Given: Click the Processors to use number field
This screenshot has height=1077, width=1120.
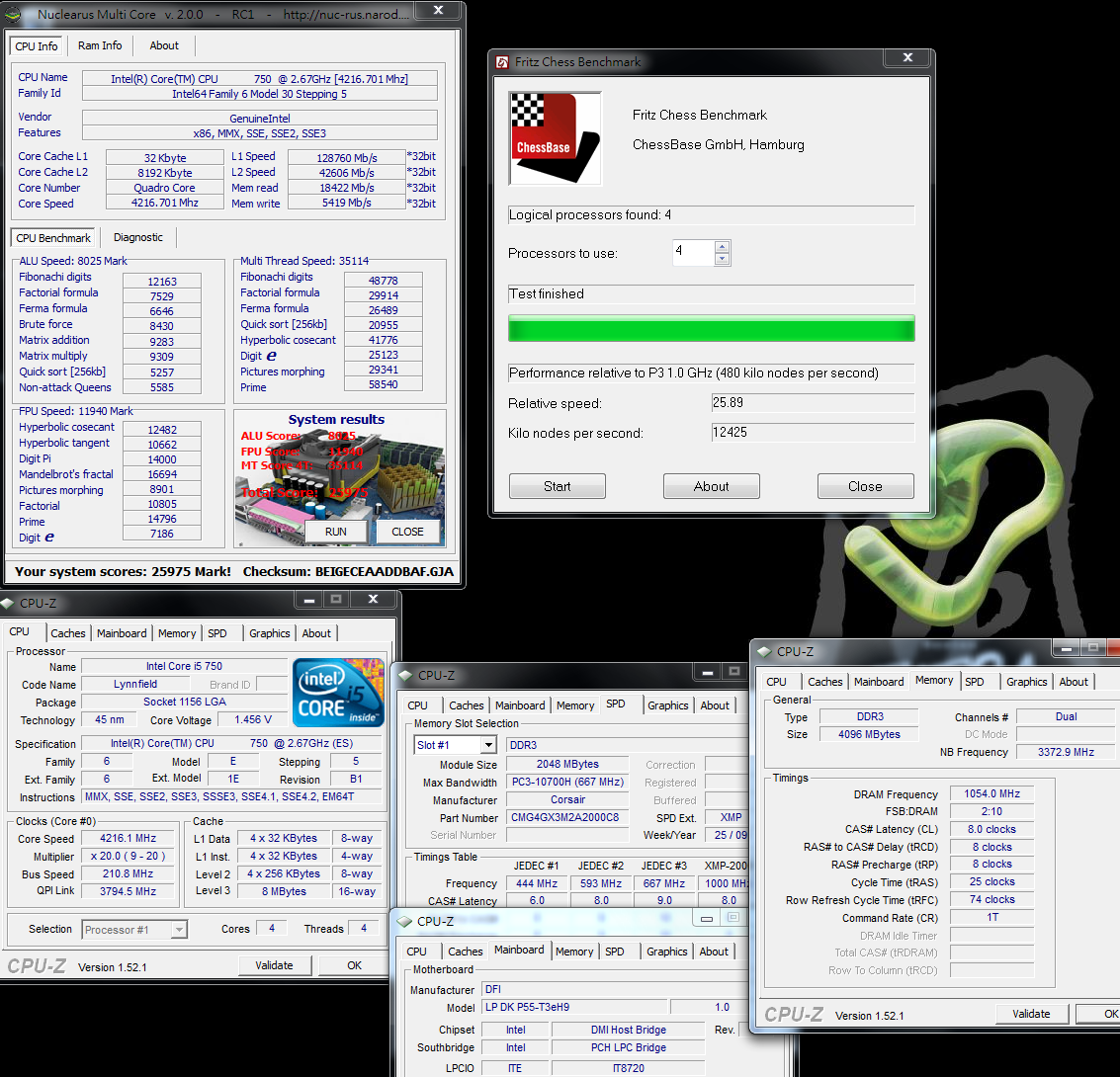Looking at the screenshot, I should [x=692, y=252].
